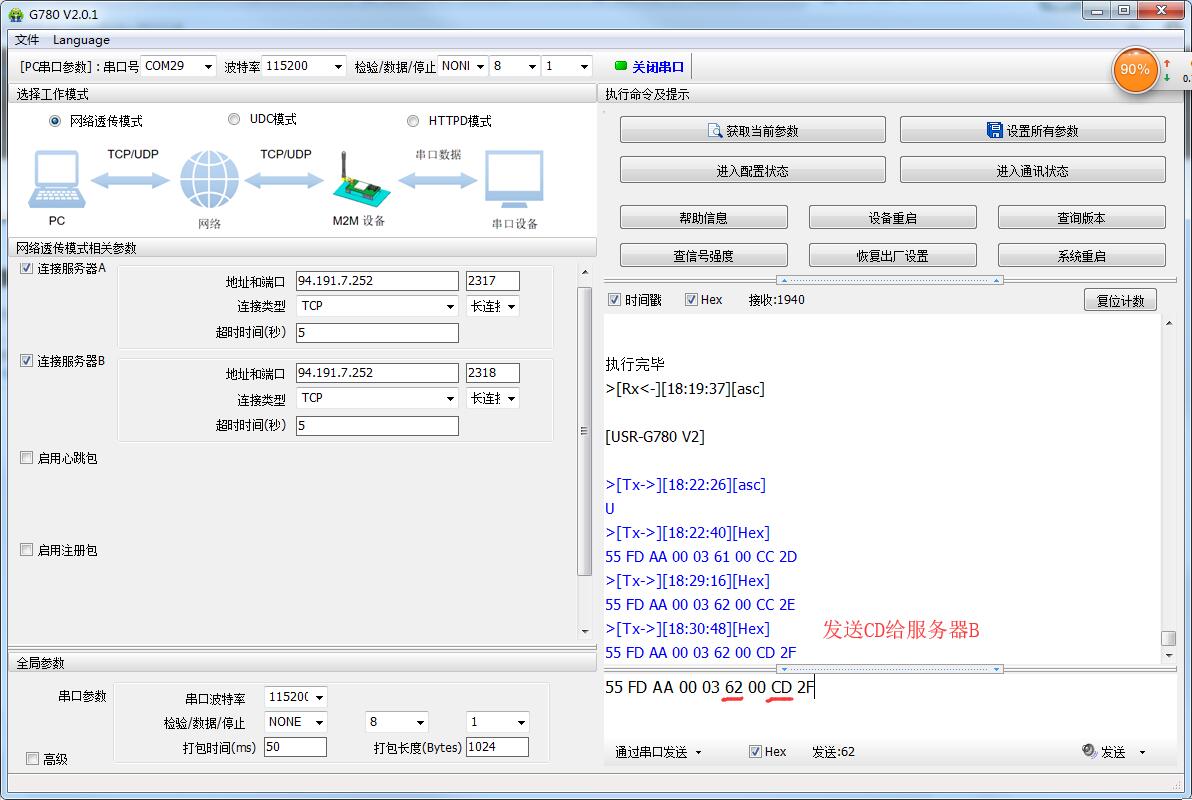This screenshot has width=1192, height=800.
Task: Click the 设备重启 button
Action: (x=892, y=217)
